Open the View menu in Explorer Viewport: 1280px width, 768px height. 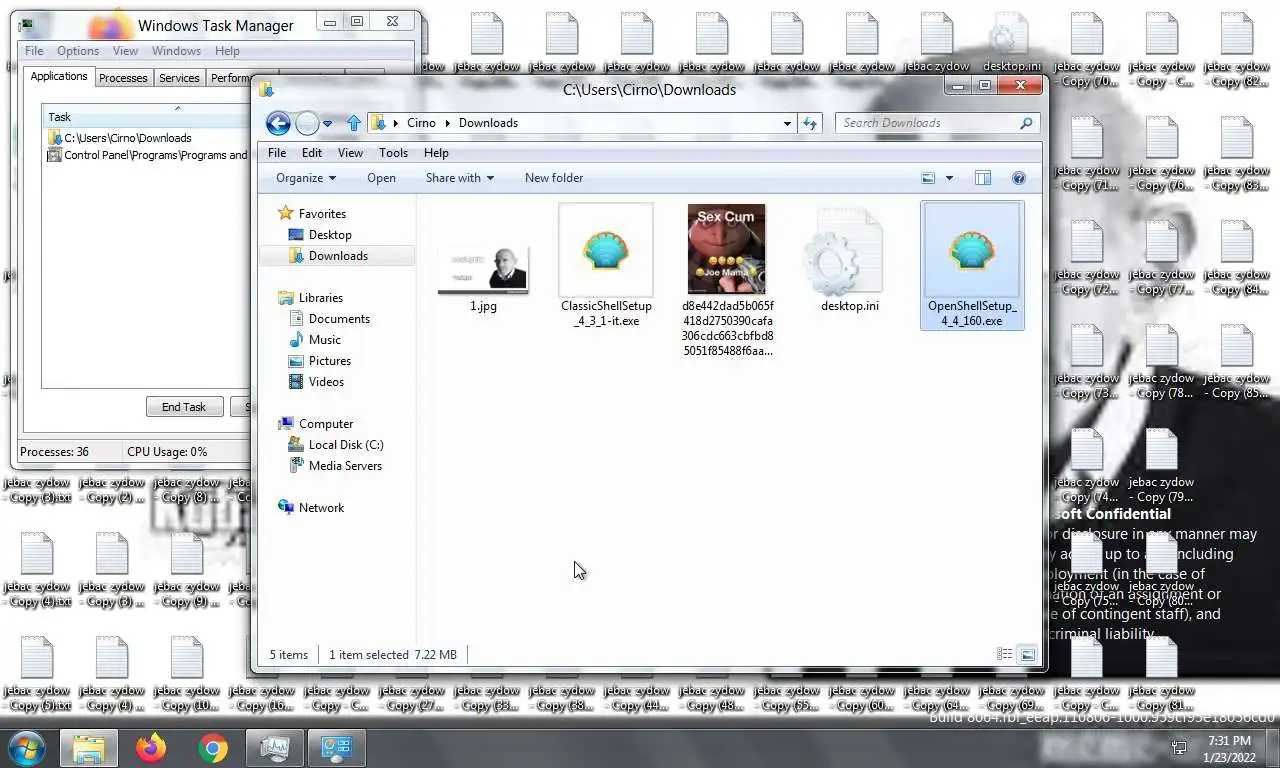click(x=350, y=153)
